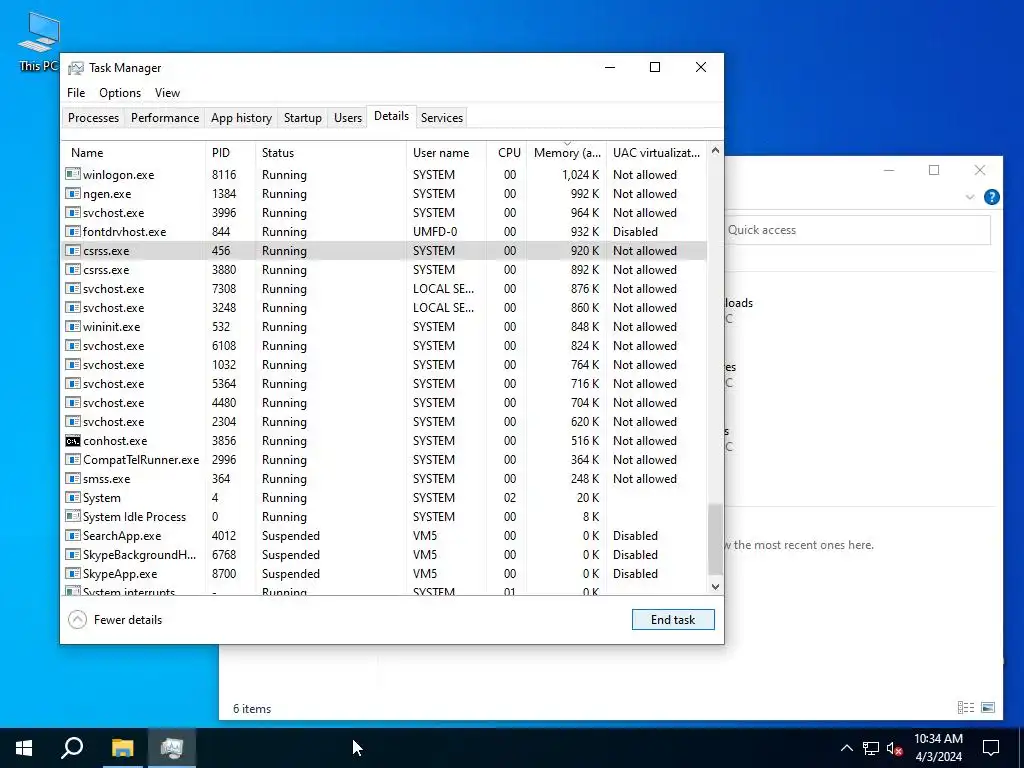Sort by the PID column header
The width and height of the screenshot is (1024, 768).
(230, 153)
